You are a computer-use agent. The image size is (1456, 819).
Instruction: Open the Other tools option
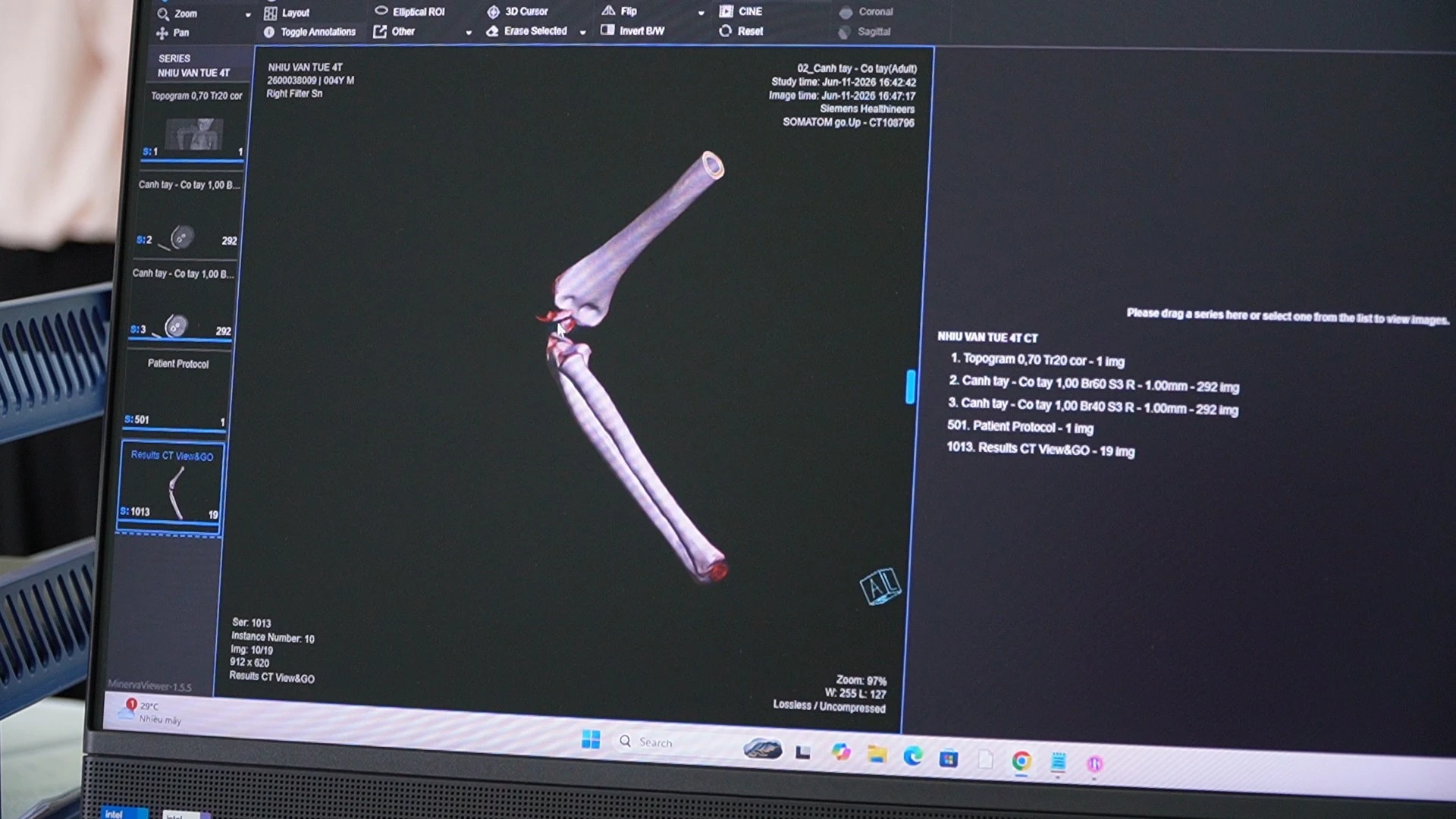click(394, 31)
